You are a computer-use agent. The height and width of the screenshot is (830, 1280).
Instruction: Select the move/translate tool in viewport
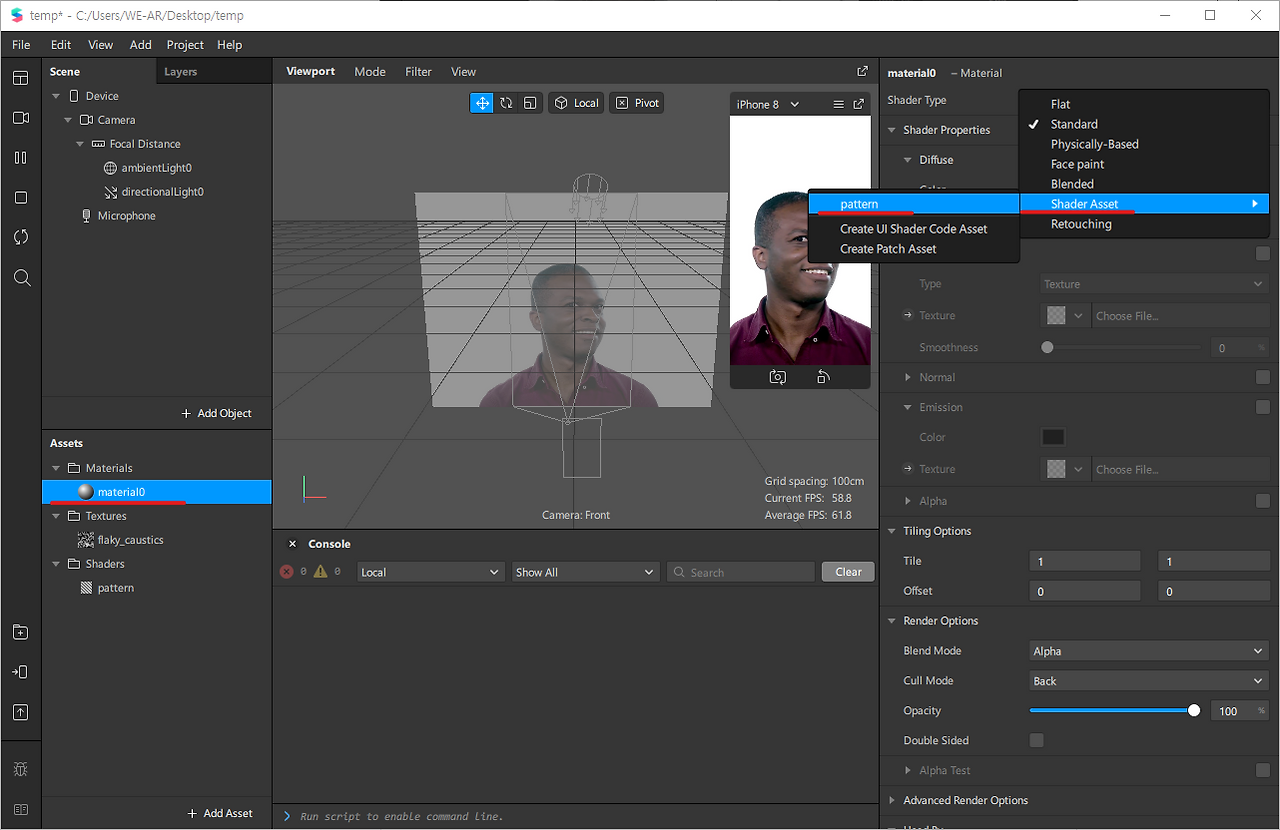click(x=482, y=103)
